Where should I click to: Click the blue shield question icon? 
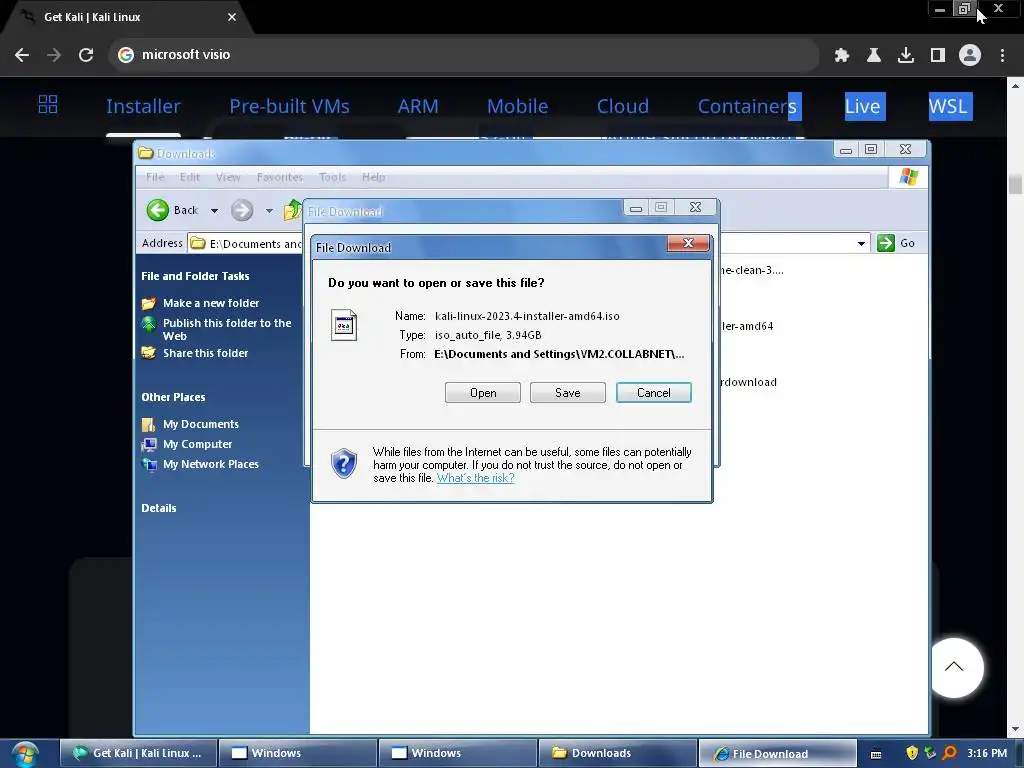click(344, 463)
